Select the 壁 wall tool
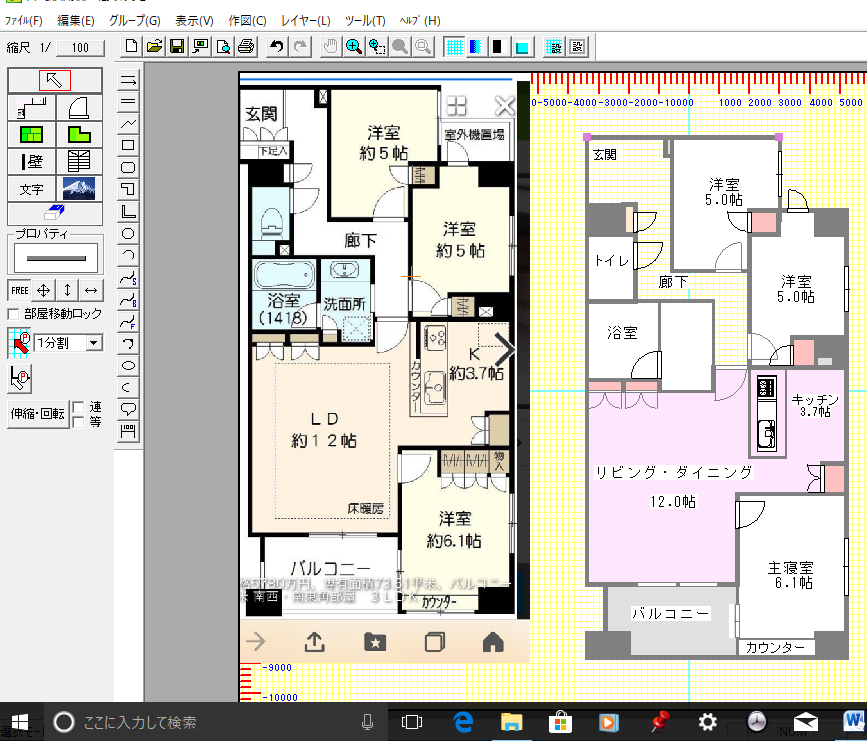867x741 pixels. click(x=31, y=160)
